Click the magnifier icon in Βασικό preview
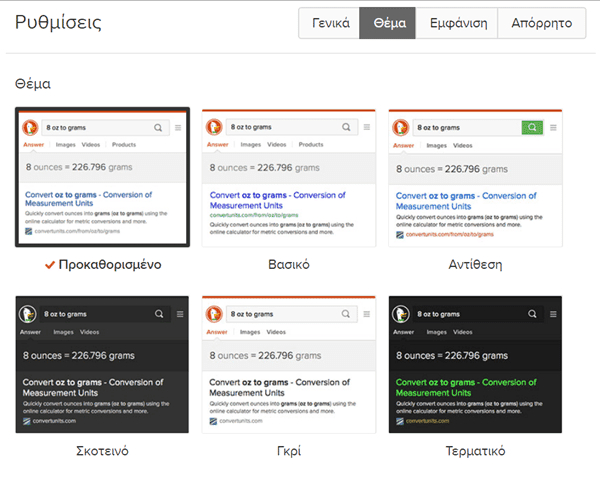 click(x=345, y=128)
